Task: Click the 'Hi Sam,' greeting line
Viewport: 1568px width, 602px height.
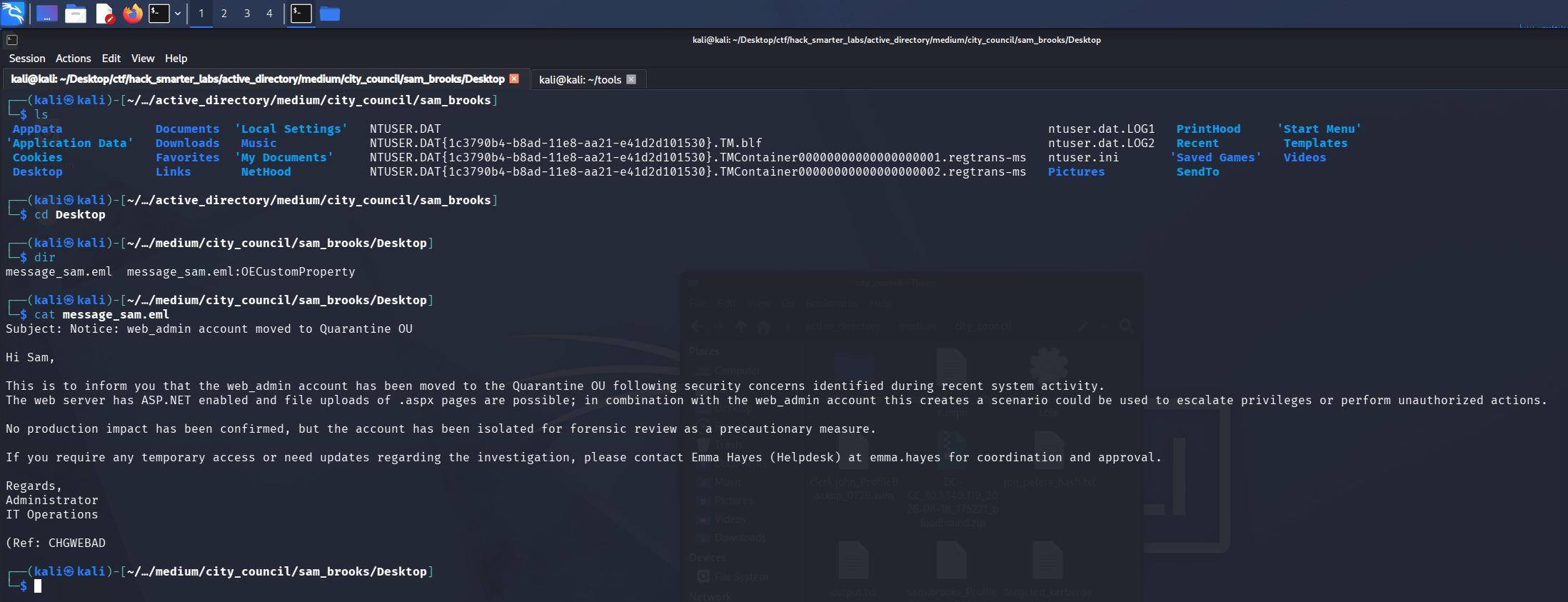Action: tap(31, 358)
